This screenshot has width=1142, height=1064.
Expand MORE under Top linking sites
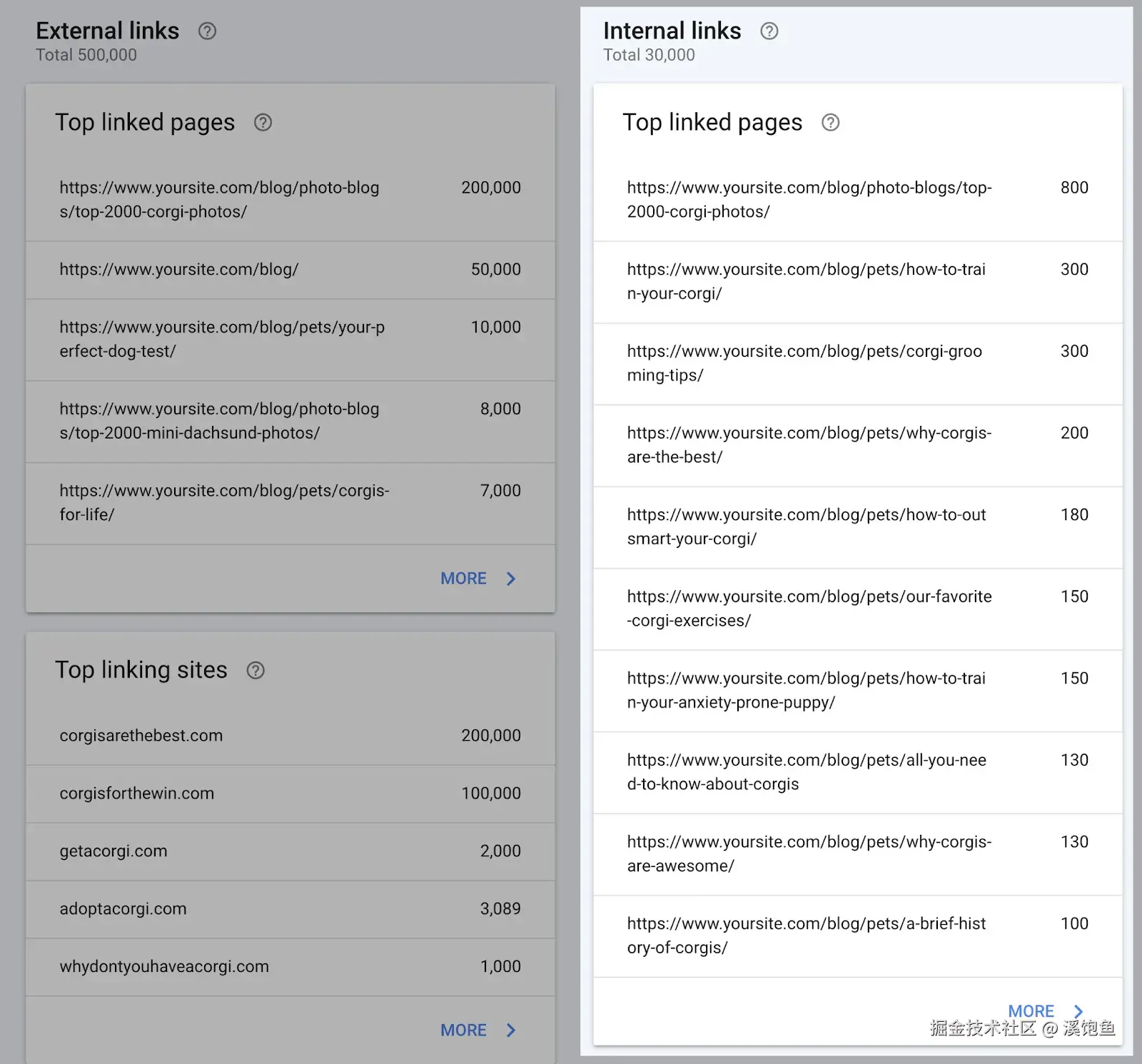click(477, 1030)
